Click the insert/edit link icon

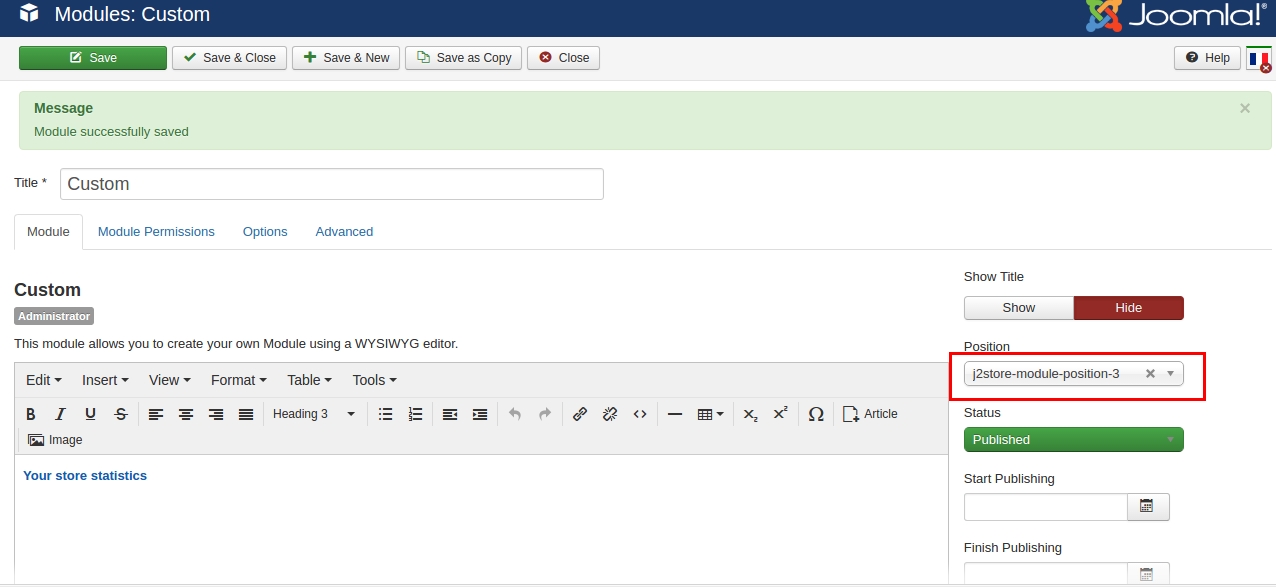coord(580,414)
